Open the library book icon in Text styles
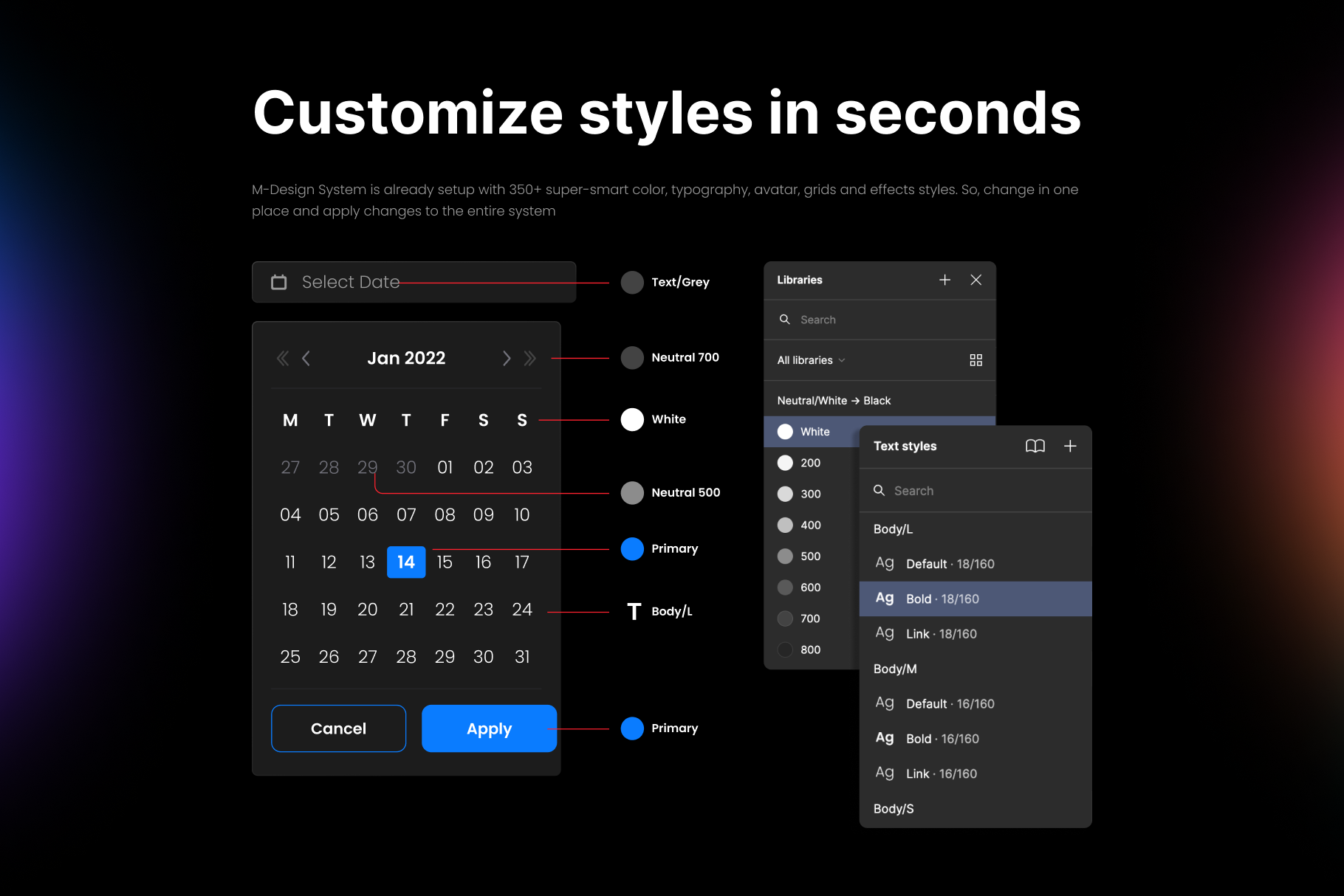Image resolution: width=1344 pixels, height=896 pixels. point(1035,446)
